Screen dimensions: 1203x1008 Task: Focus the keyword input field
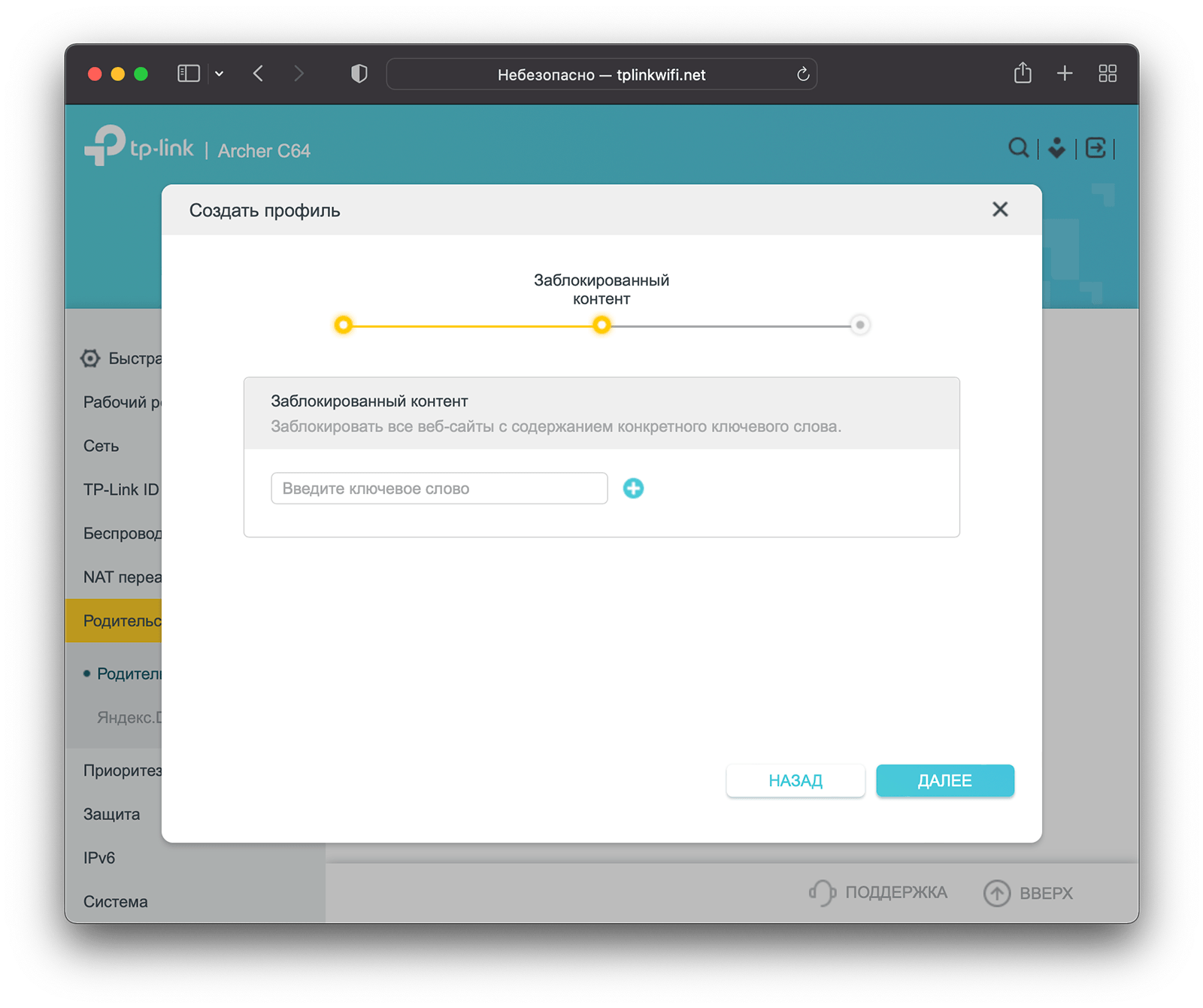click(x=439, y=489)
